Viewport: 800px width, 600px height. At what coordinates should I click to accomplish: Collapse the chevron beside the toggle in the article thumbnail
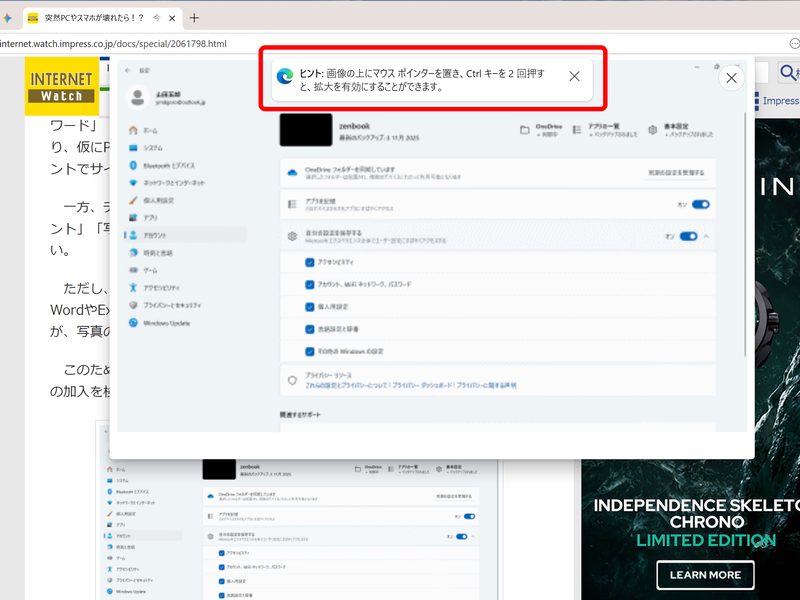click(x=473, y=537)
